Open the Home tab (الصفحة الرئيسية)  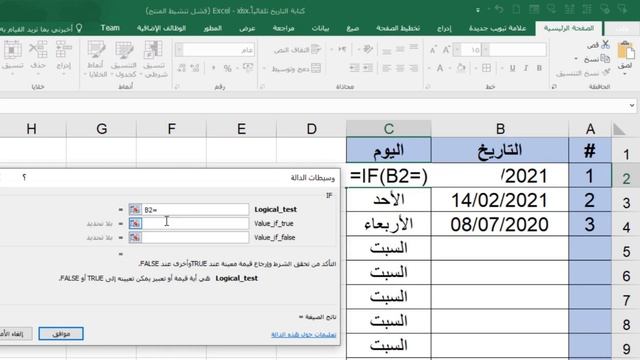point(569,28)
